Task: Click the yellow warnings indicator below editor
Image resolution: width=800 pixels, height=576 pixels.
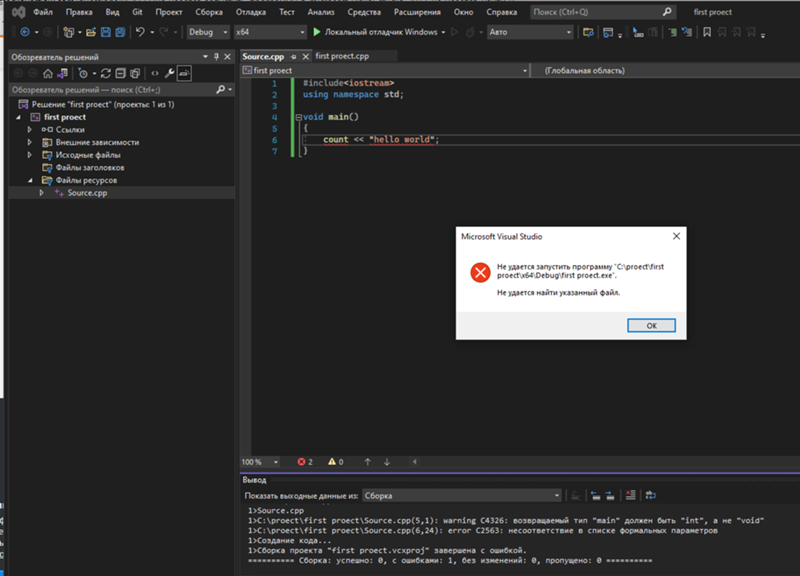Action: [335, 462]
